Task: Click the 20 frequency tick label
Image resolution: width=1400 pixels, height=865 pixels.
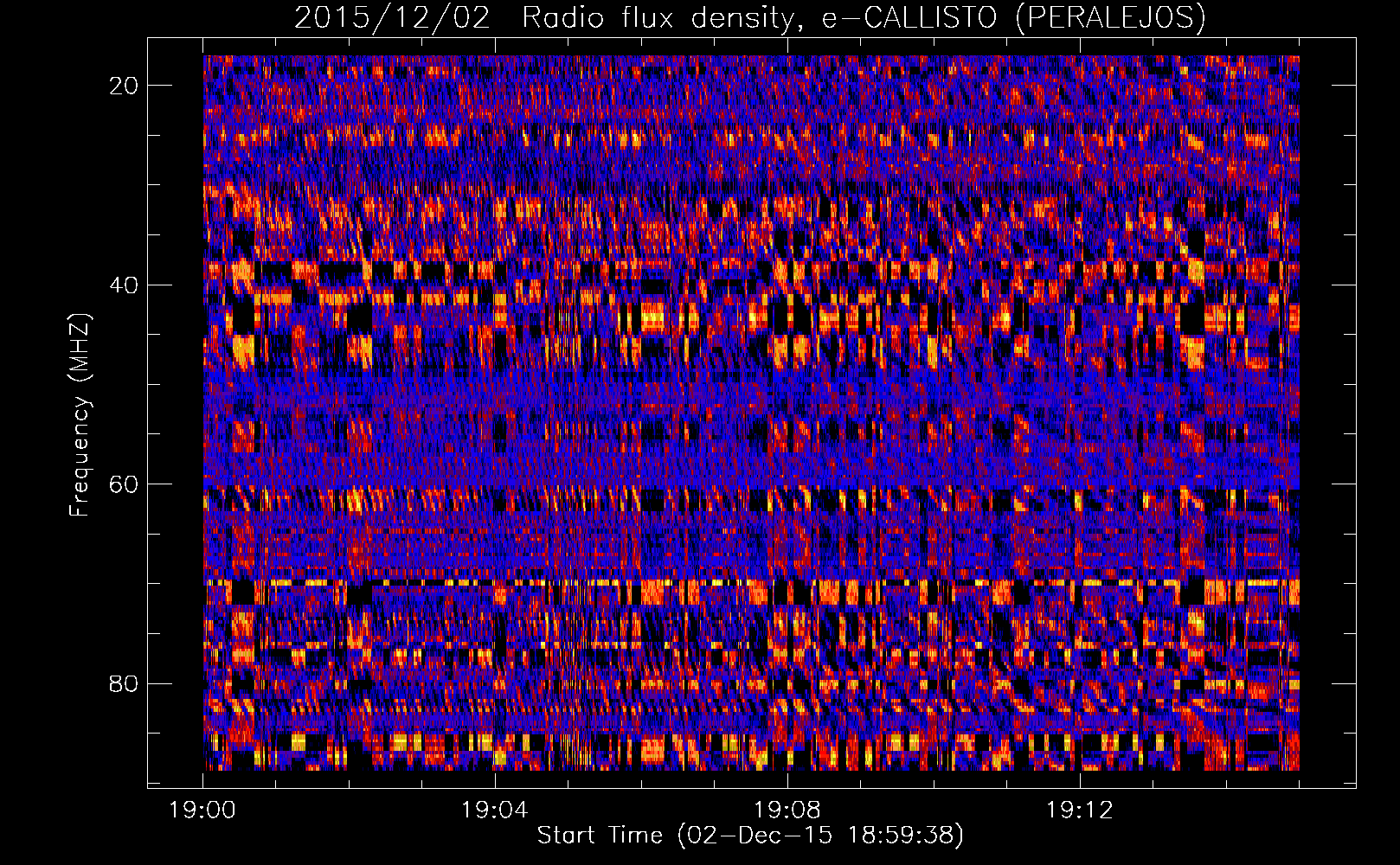Action: click(125, 86)
